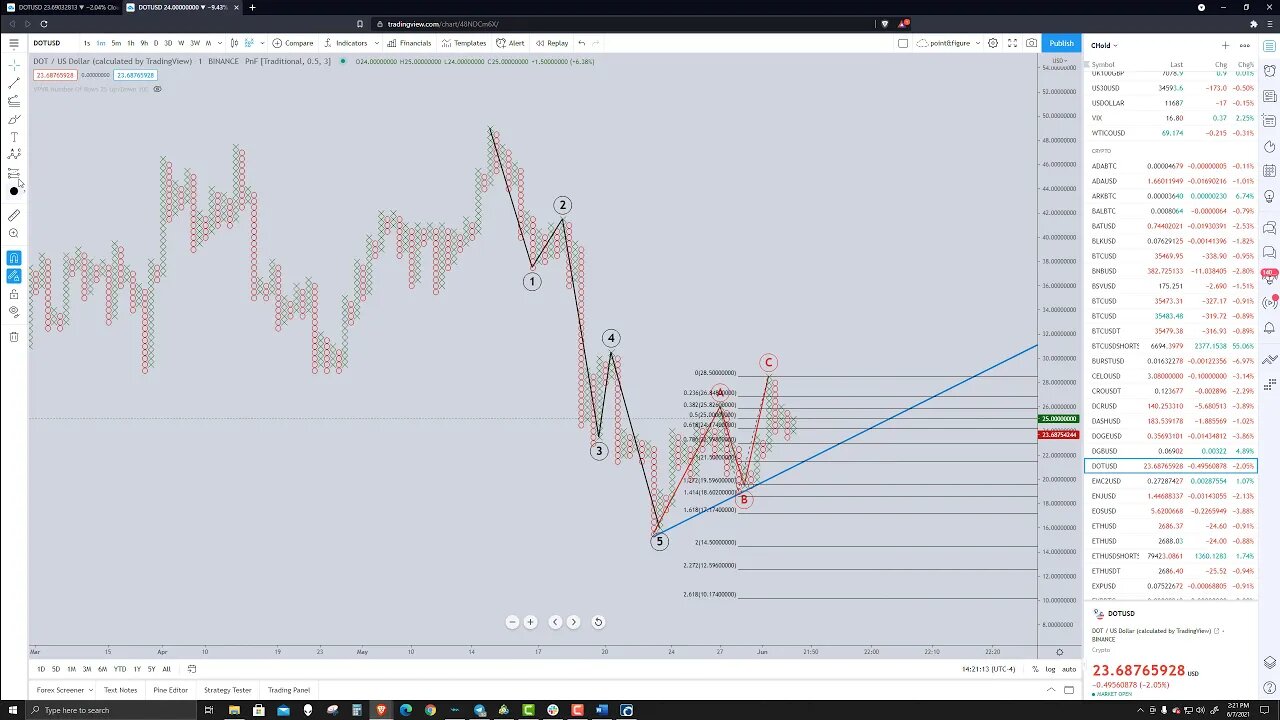Undo the last chart action

click(x=582, y=43)
